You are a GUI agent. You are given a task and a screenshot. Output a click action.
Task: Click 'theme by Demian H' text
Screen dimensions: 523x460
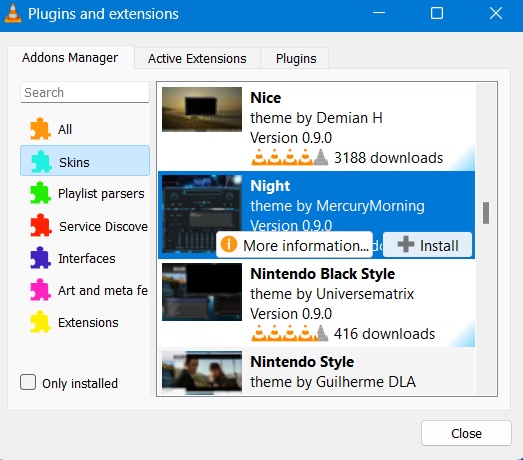pos(316,118)
